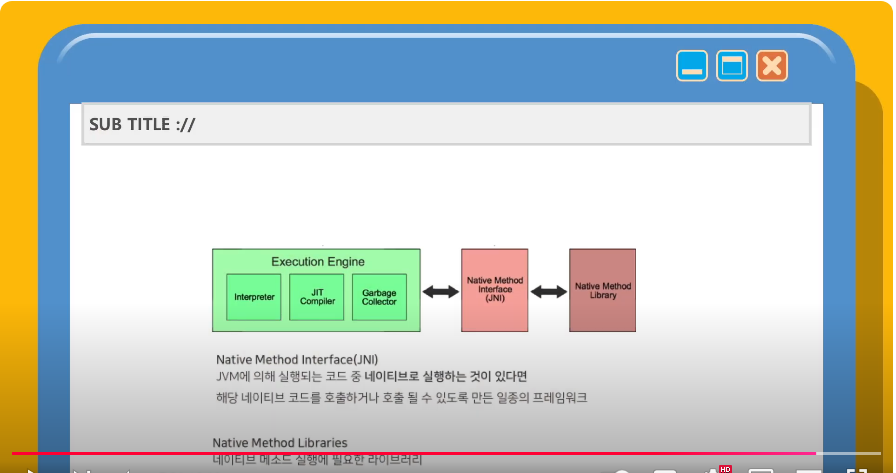Select the "JIT Compiler" box
The image size is (896, 473).
(x=317, y=297)
